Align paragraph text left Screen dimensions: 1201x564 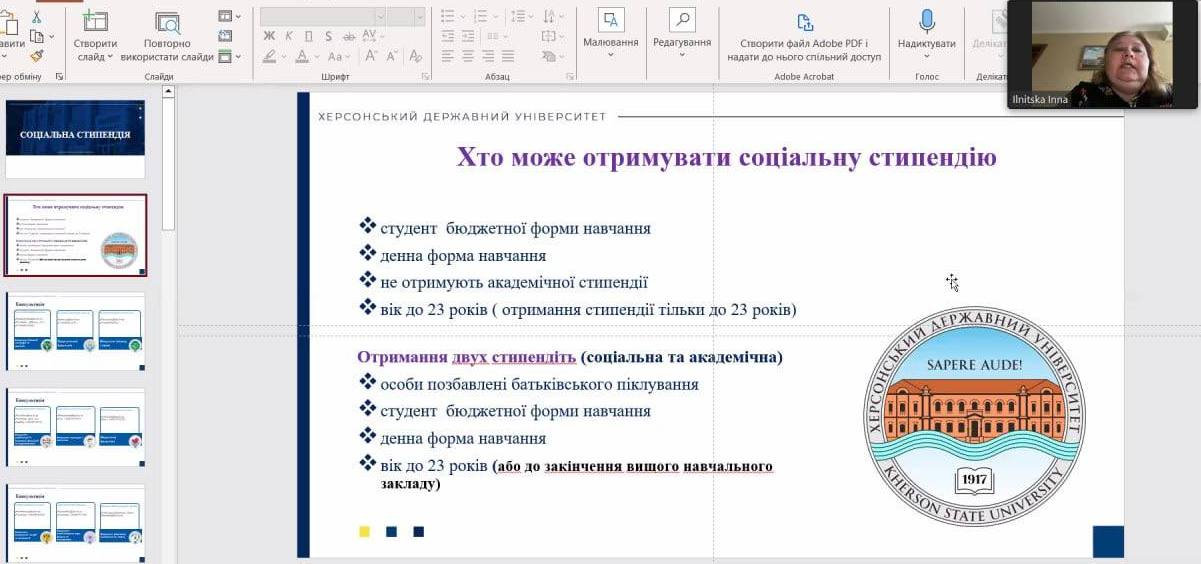pyautogui.click(x=448, y=57)
